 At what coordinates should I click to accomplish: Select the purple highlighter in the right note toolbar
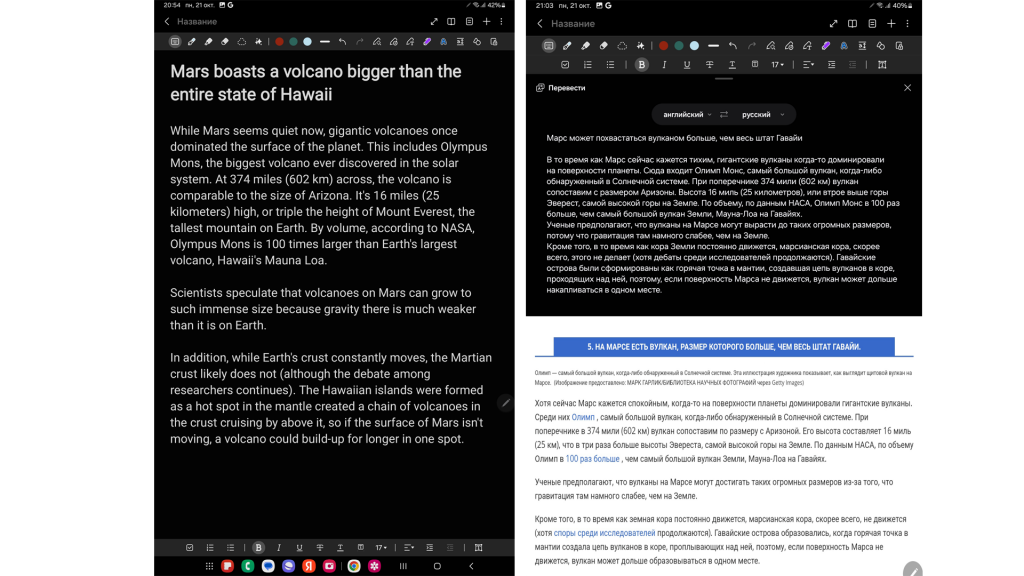(x=826, y=46)
